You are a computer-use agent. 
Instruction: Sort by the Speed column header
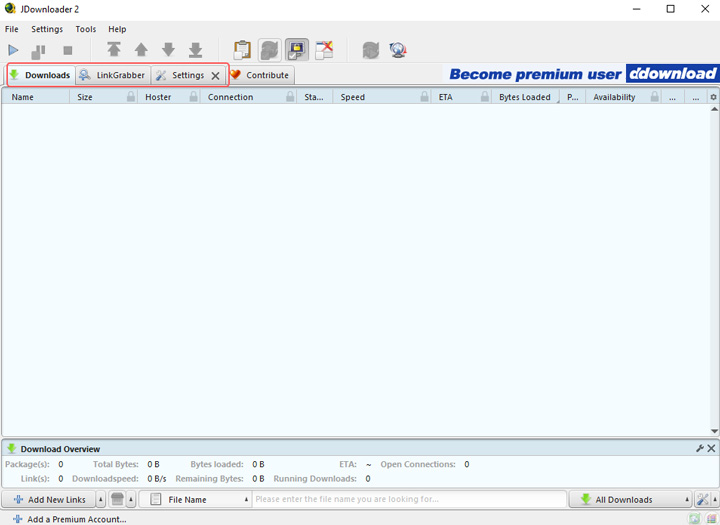click(353, 97)
